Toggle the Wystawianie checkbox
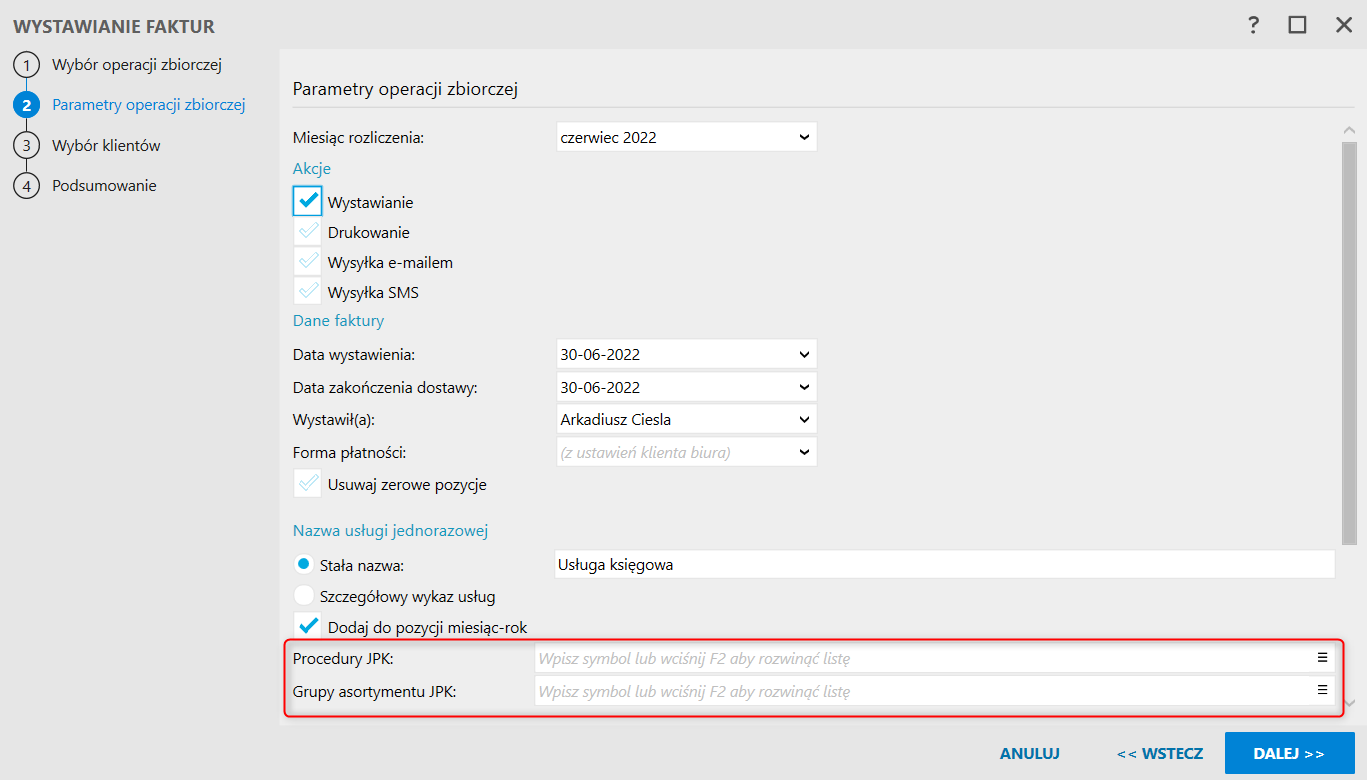Screen dimensions: 1367x780 click(308, 201)
